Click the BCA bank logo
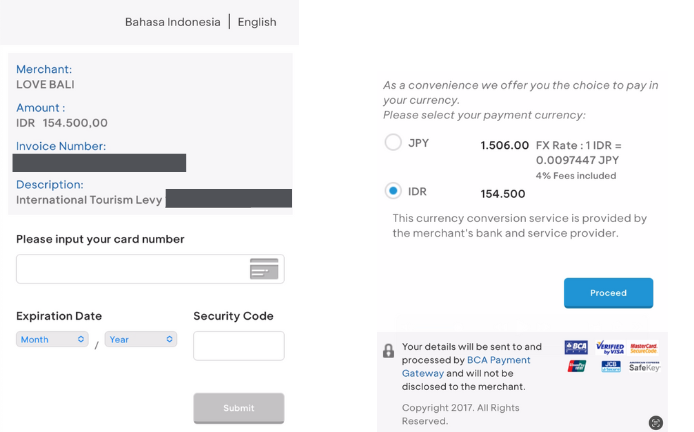 click(x=577, y=348)
